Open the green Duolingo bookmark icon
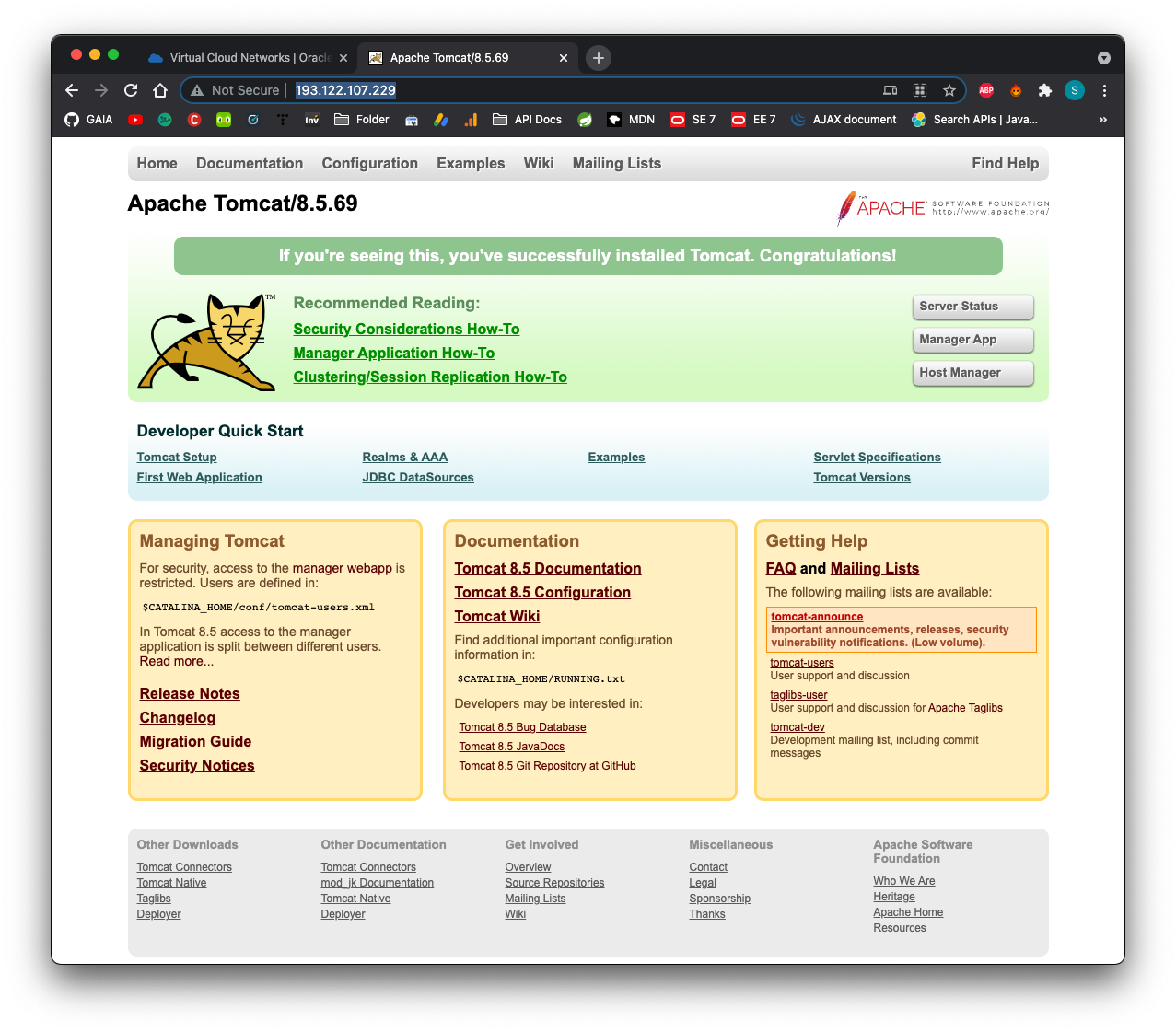The height and width of the screenshot is (1032, 1176). click(224, 120)
